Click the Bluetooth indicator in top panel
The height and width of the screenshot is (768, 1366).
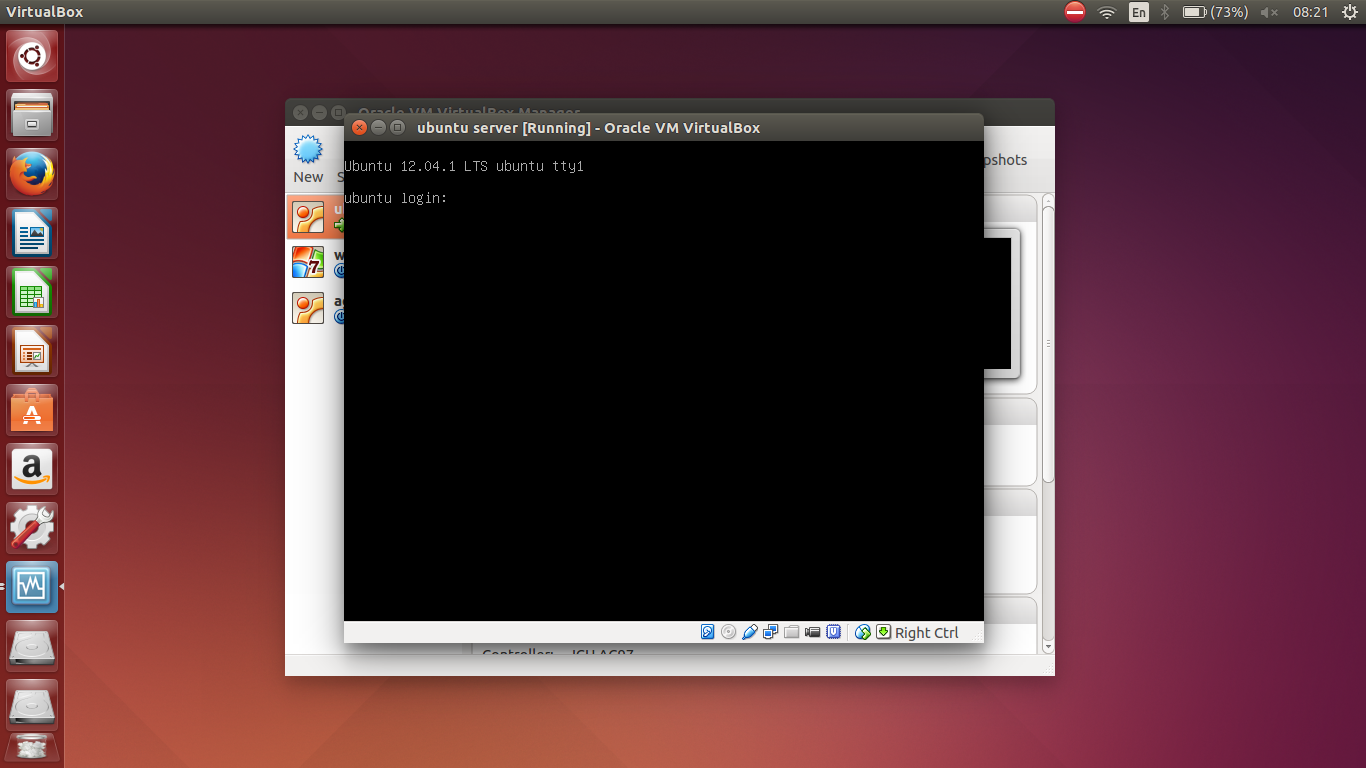1165,12
